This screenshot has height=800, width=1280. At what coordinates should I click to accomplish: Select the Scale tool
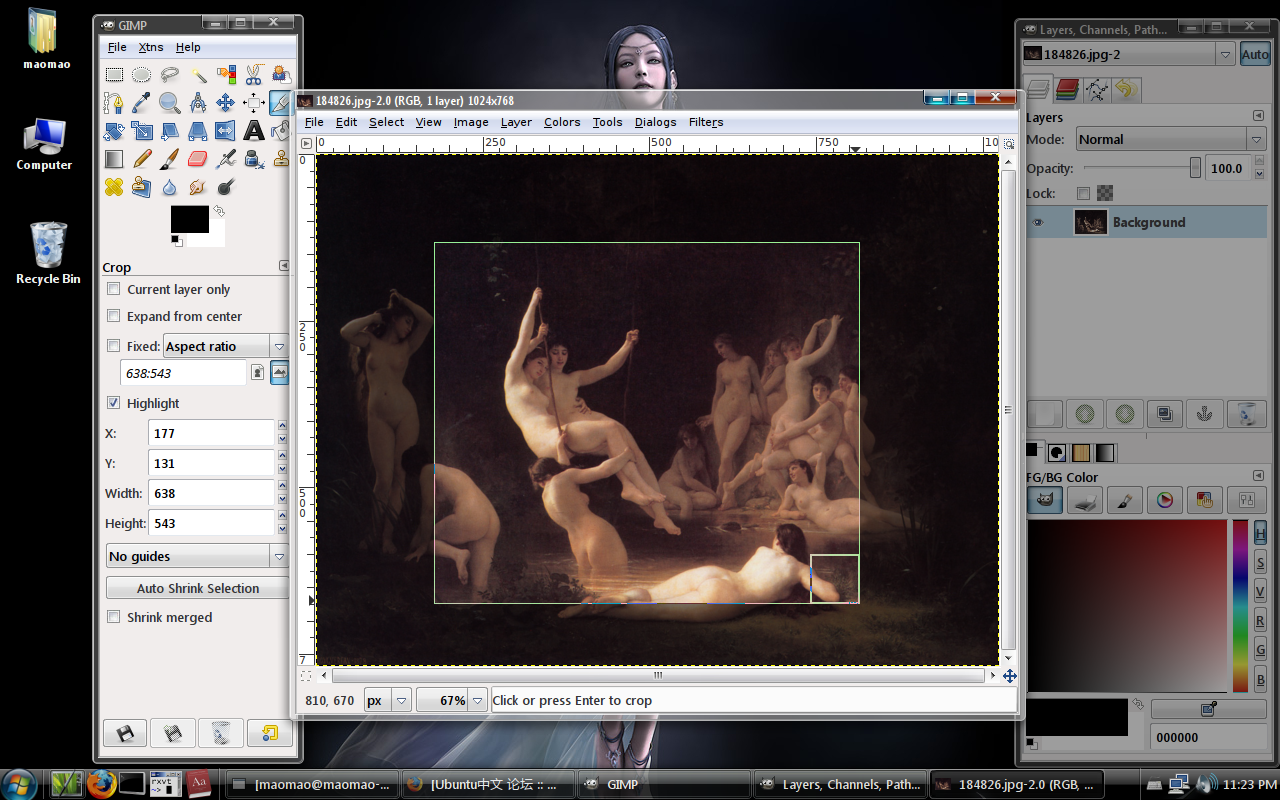142,131
